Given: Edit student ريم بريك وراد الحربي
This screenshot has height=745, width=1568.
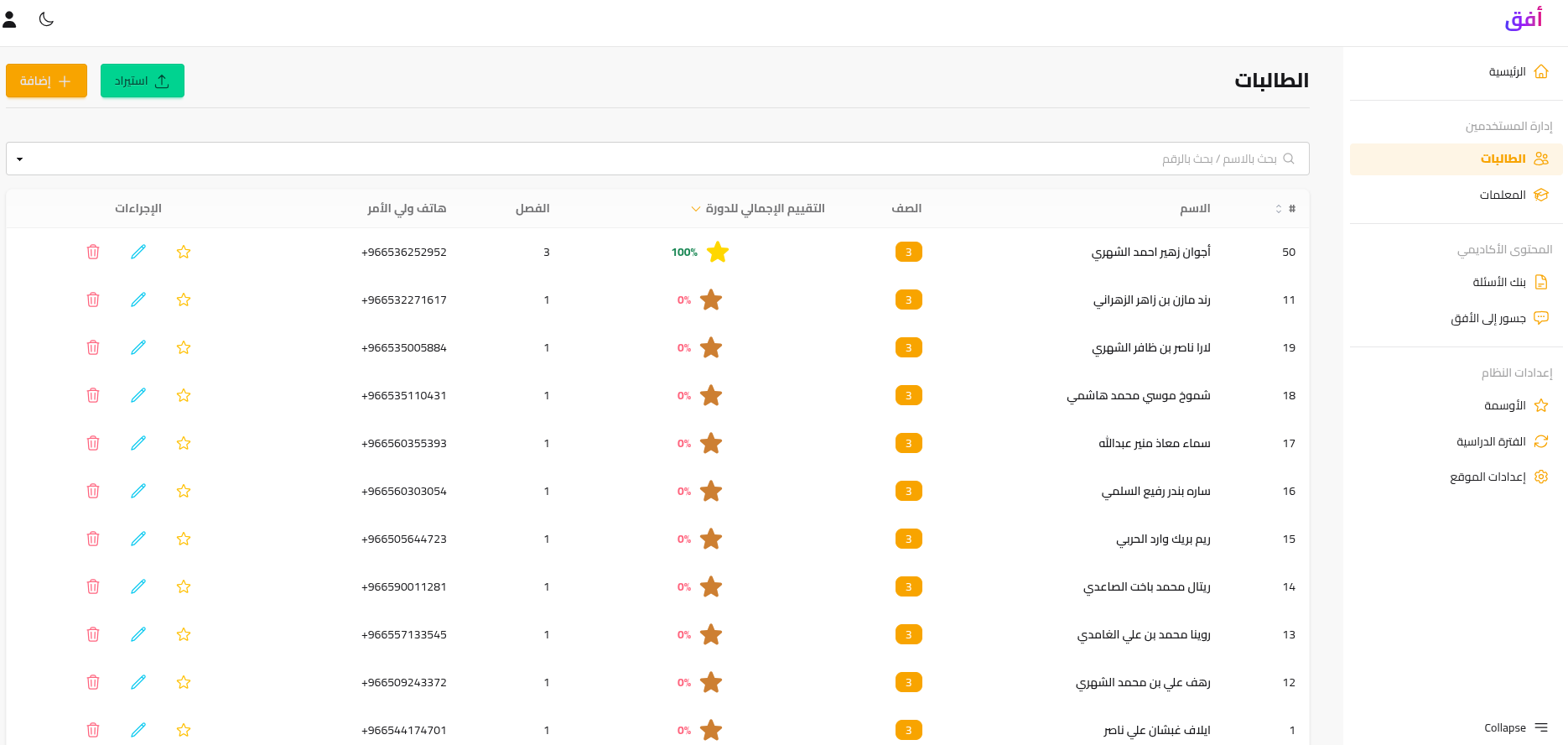Looking at the screenshot, I should (x=138, y=539).
